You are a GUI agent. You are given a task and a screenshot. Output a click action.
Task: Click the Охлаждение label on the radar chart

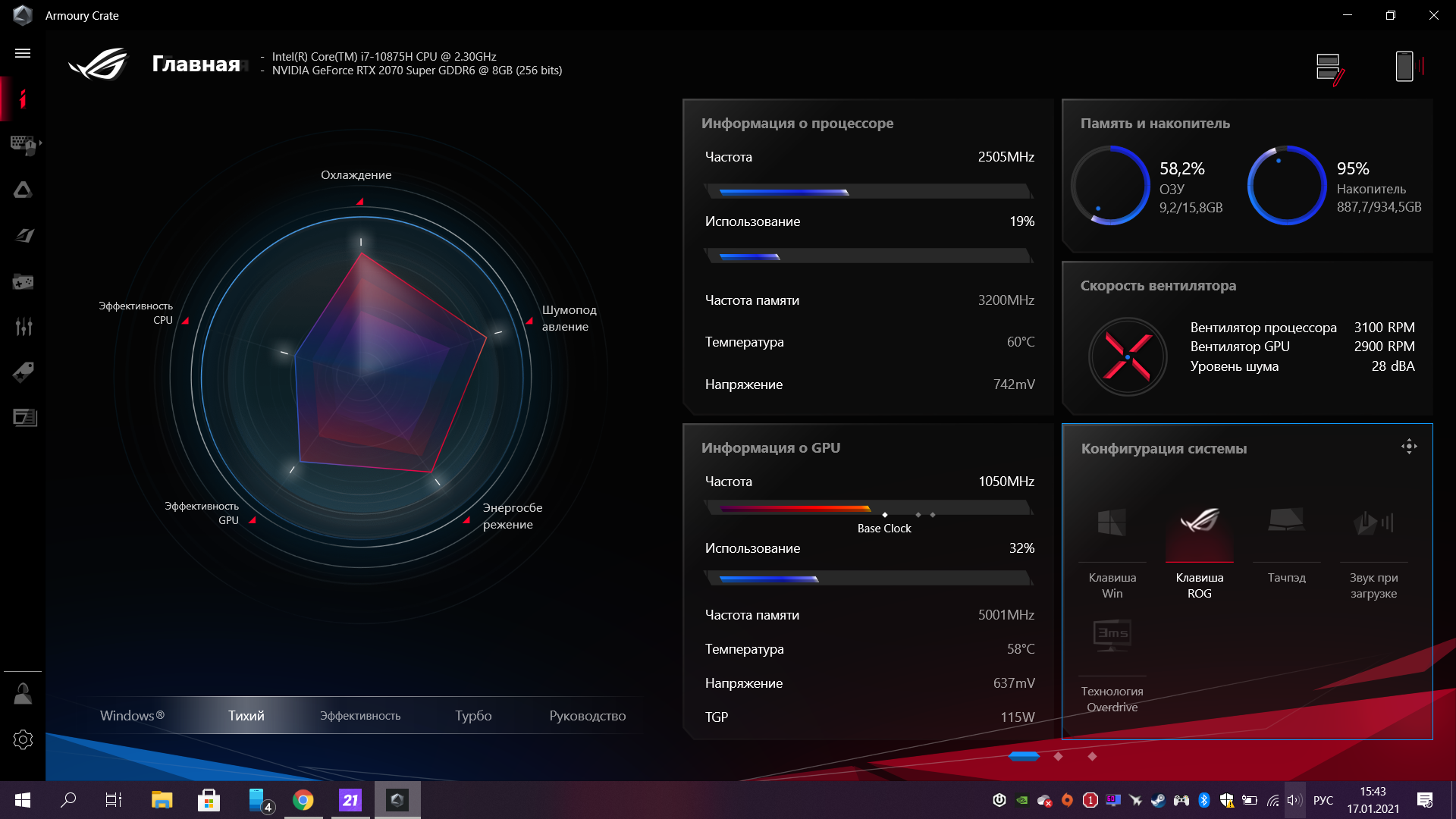click(356, 175)
